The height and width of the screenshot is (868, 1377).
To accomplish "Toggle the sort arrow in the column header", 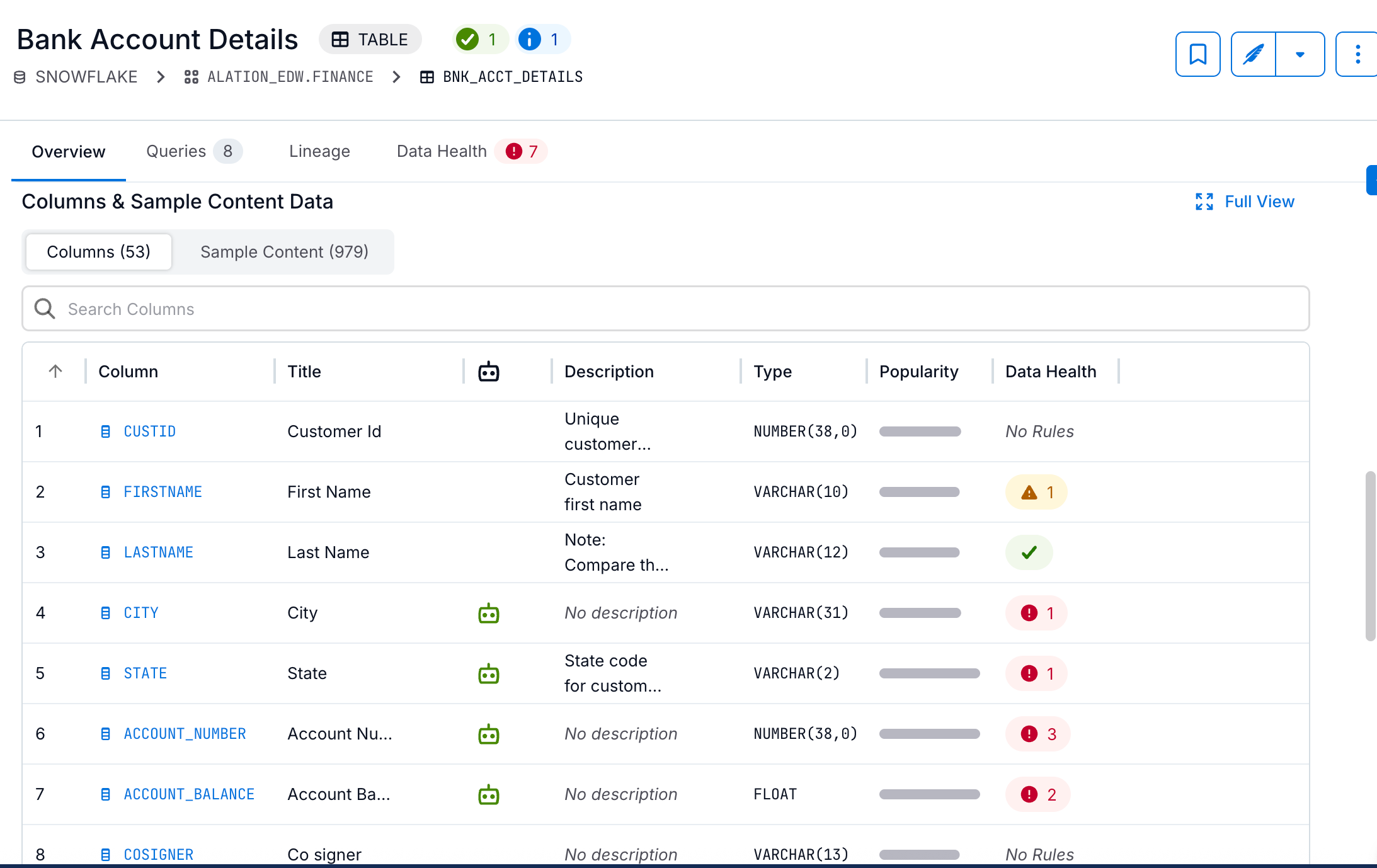I will point(55,372).
